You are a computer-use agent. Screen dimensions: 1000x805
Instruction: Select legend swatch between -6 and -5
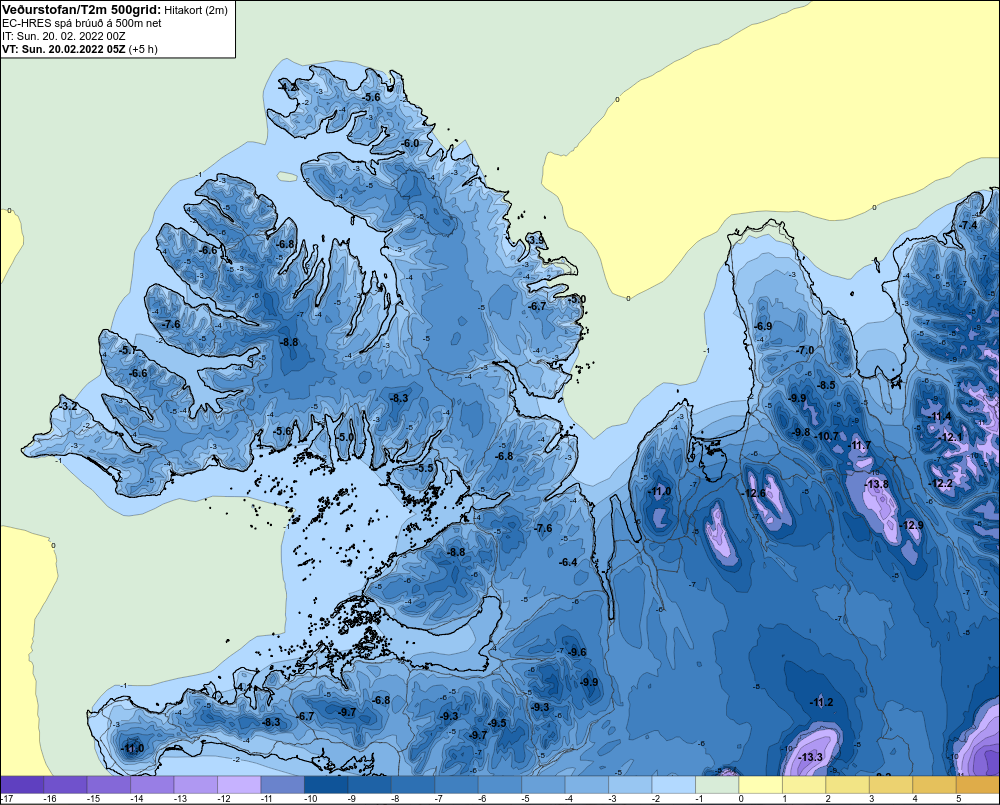click(x=500, y=785)
